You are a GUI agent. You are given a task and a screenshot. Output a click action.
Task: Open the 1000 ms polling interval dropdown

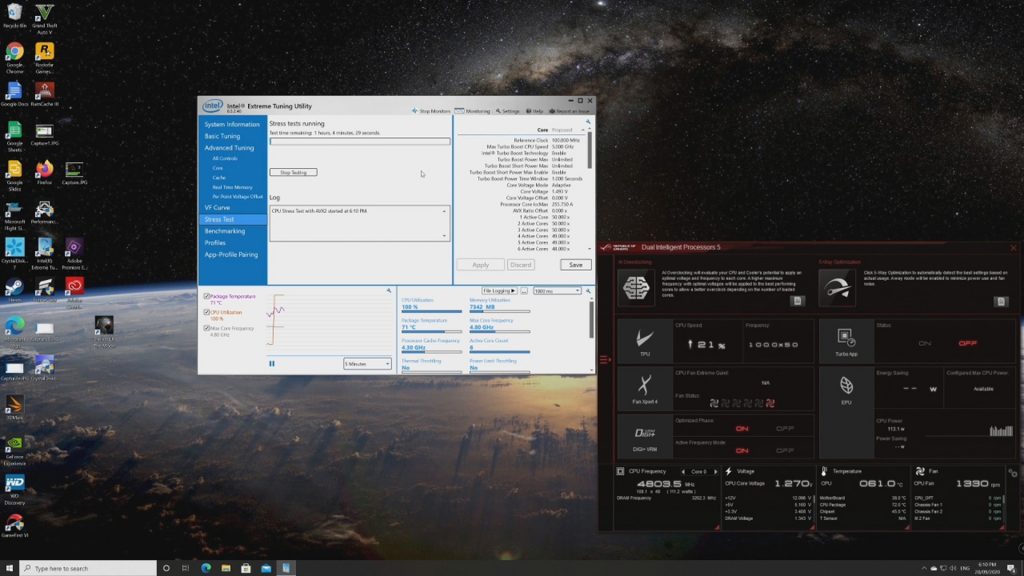pos(556,291)
